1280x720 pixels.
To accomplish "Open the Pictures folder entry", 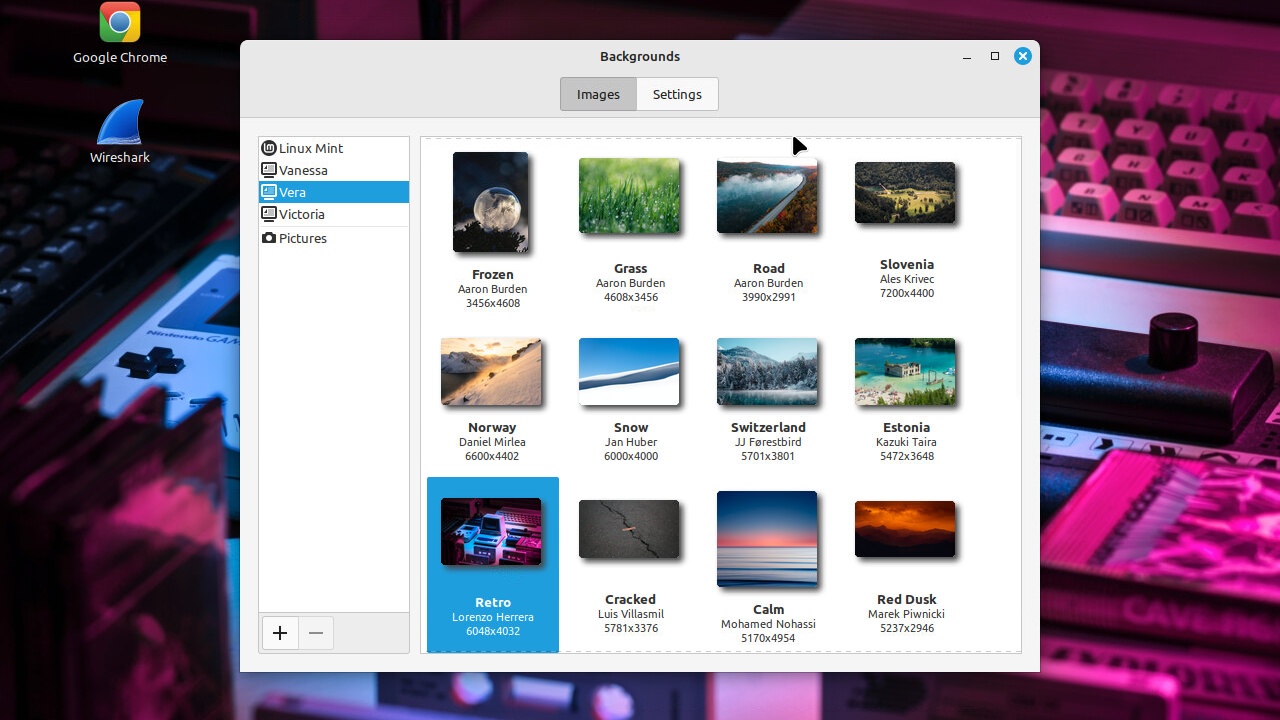I will [x=334, y=238].
